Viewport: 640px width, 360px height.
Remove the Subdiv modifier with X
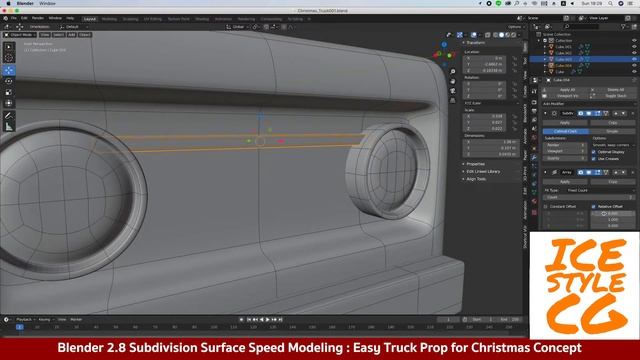pos(633,113)
